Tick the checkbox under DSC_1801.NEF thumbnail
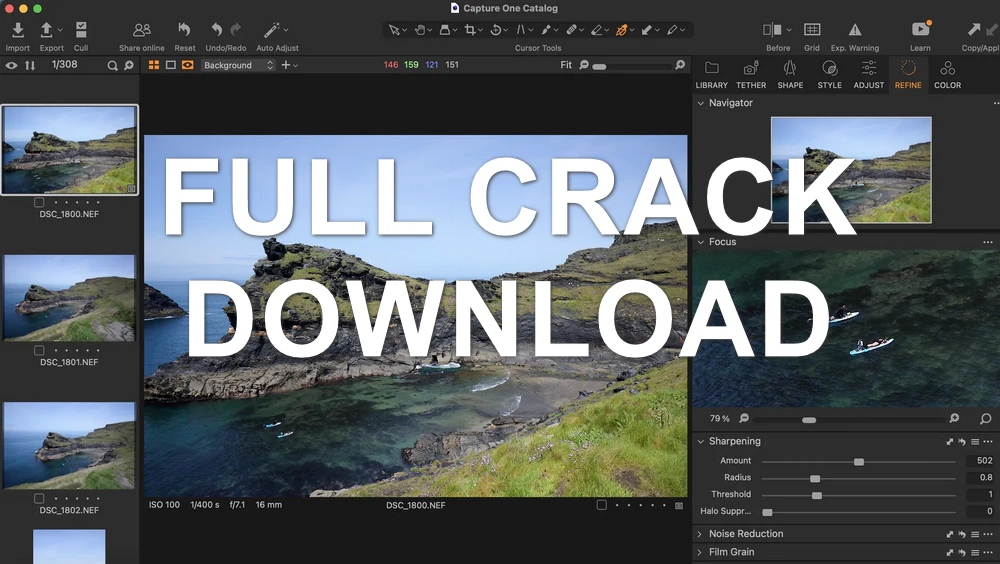The width and height of the screenshot is (1000, 564). 39,350
